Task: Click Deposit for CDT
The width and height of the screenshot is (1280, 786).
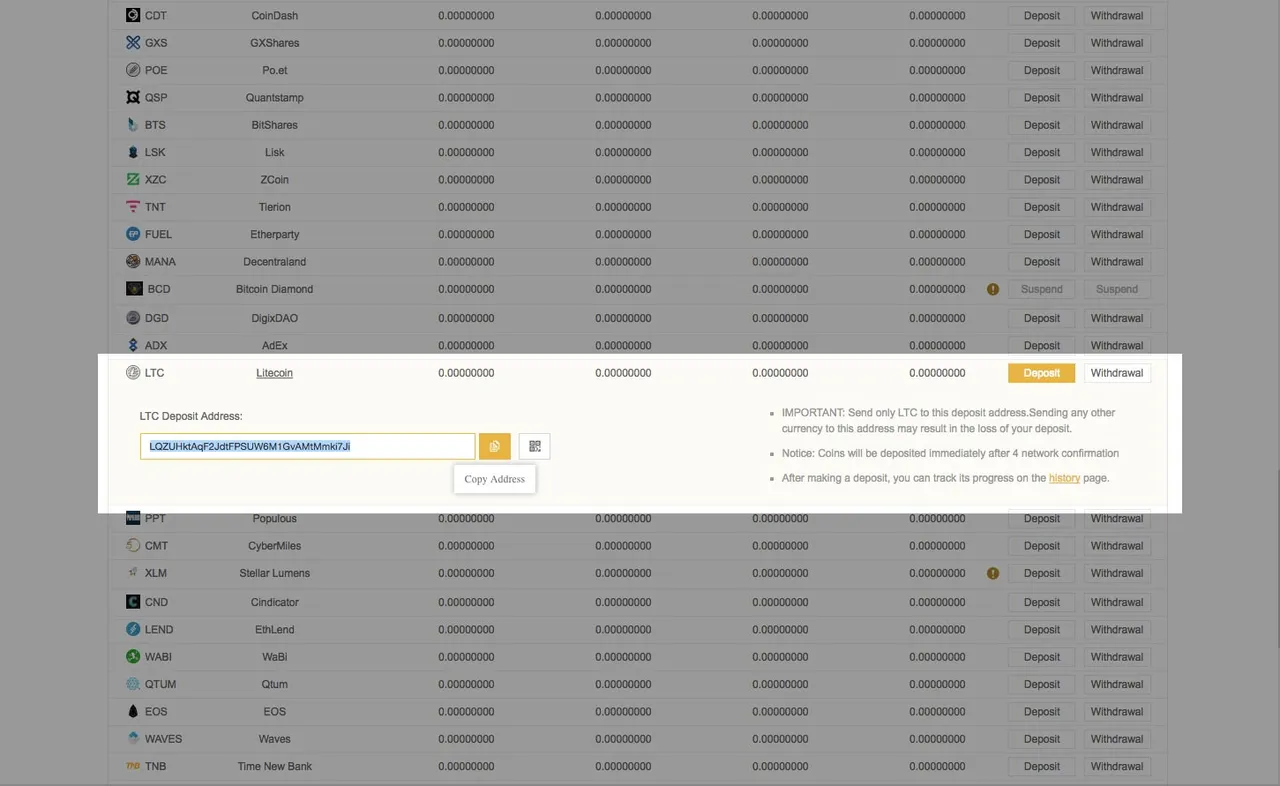Action: click(x=1041, y=15)
